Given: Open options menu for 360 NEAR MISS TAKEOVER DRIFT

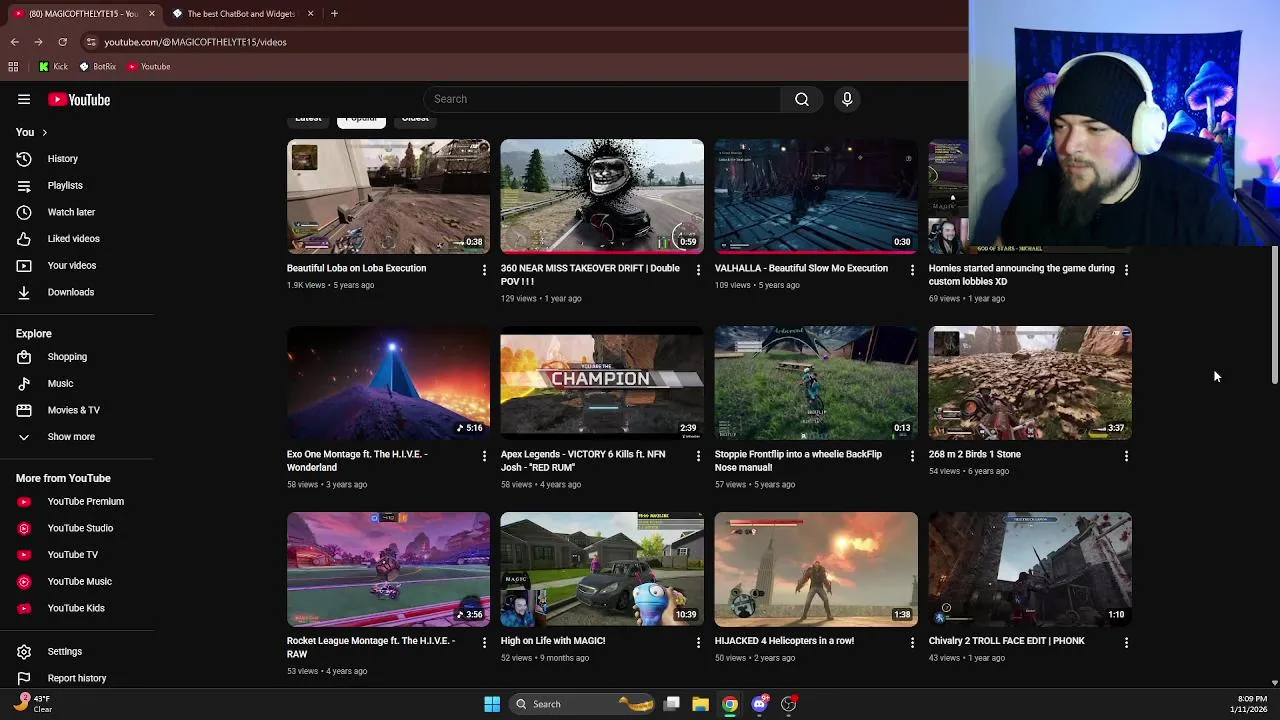Looking at the screenshot, I should (x=698, y=270).
